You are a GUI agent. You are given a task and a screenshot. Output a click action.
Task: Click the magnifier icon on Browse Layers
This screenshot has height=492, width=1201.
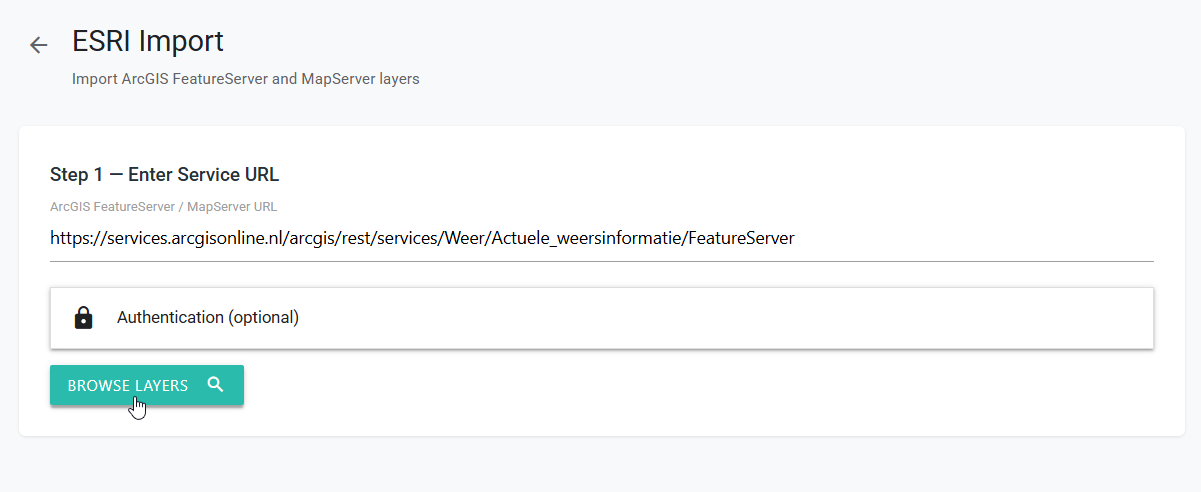(216, 385)
